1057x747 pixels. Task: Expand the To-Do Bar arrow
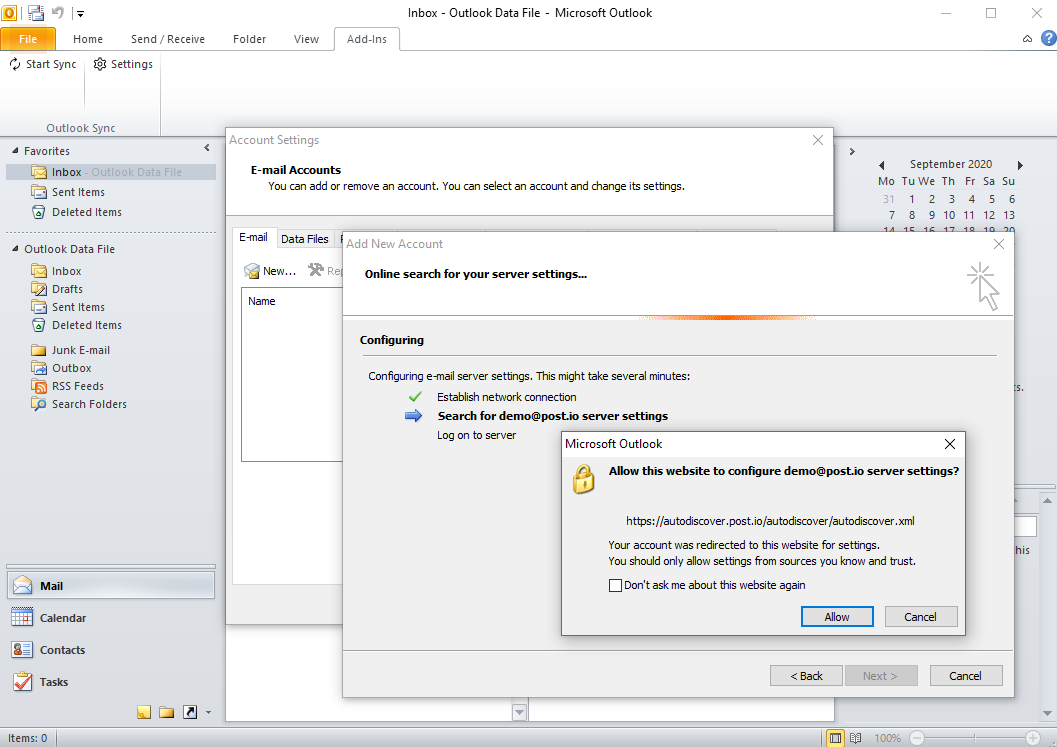[x=852, y=151]
